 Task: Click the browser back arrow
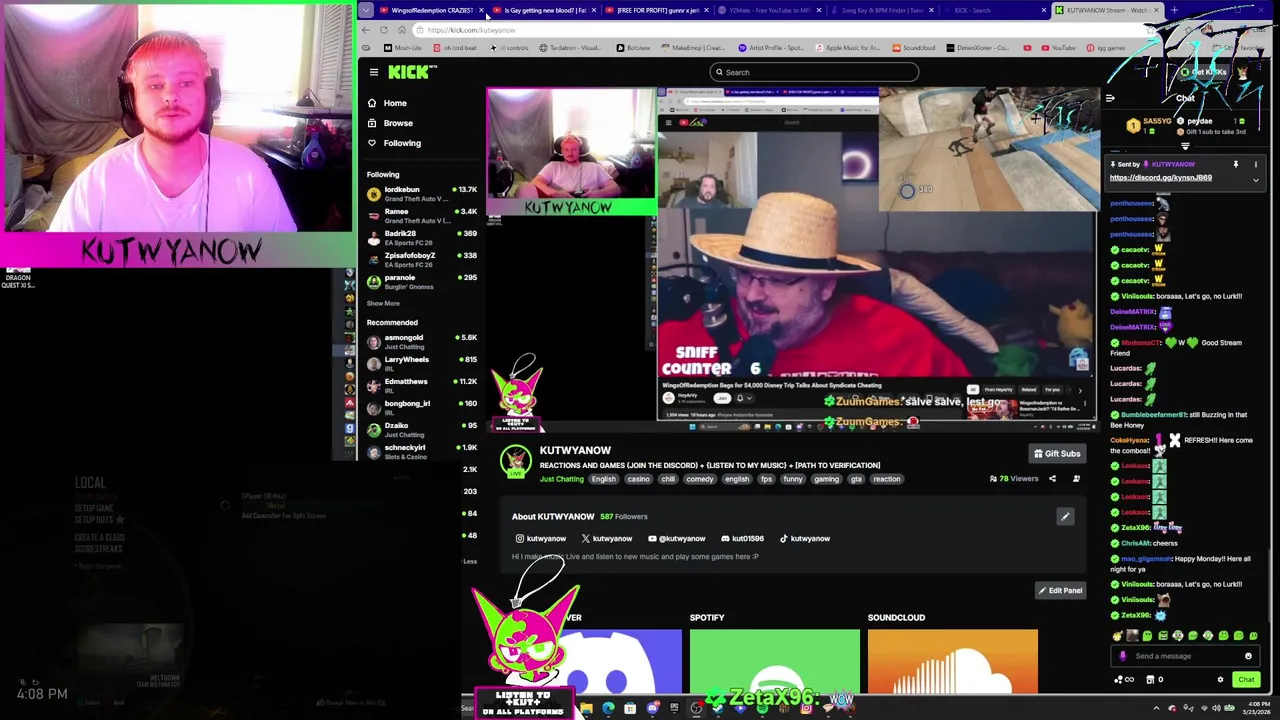pyautogui.click(x=366, y=30)
